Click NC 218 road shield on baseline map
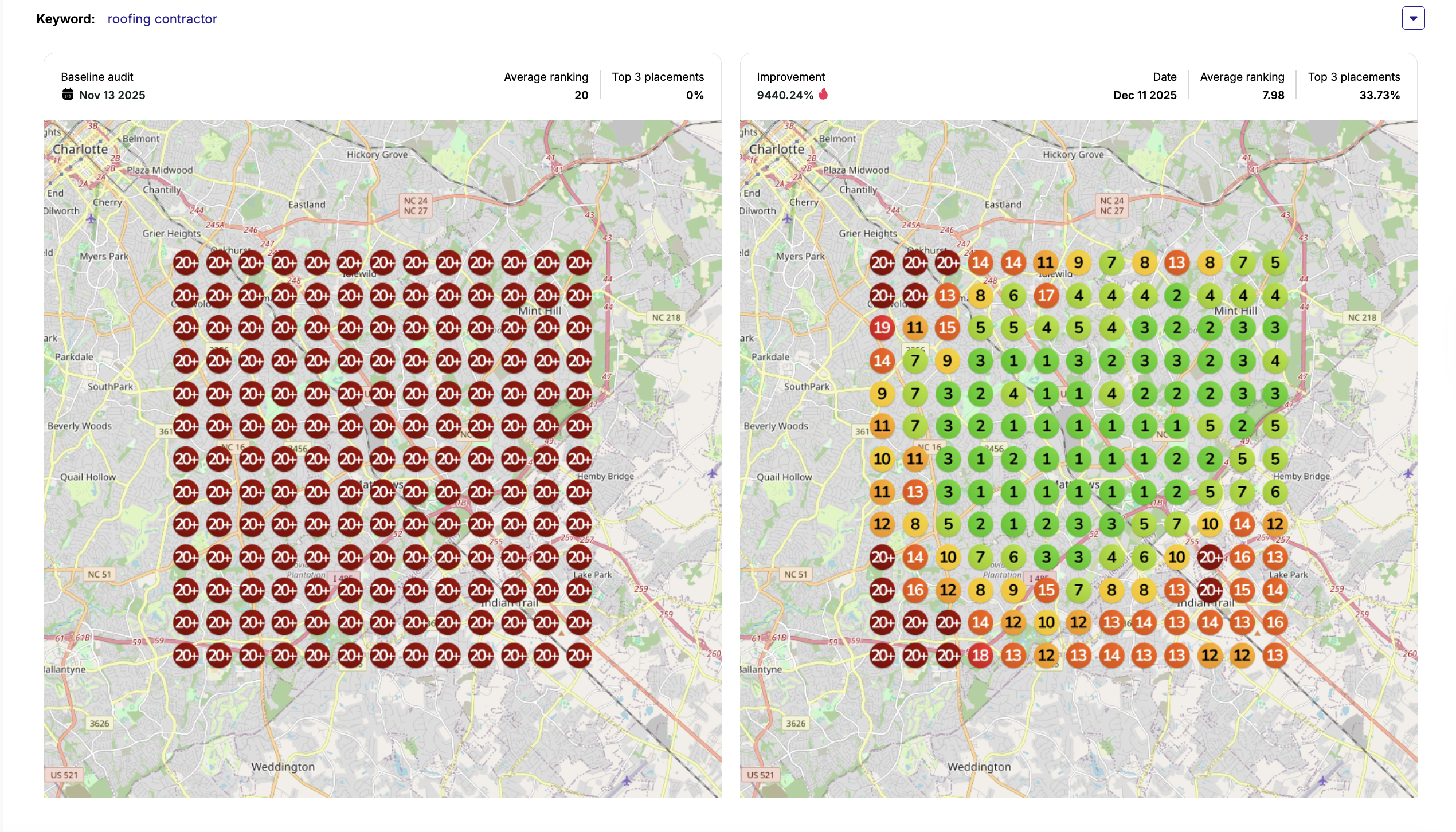The image size is (1456, 832). (666, 317)
